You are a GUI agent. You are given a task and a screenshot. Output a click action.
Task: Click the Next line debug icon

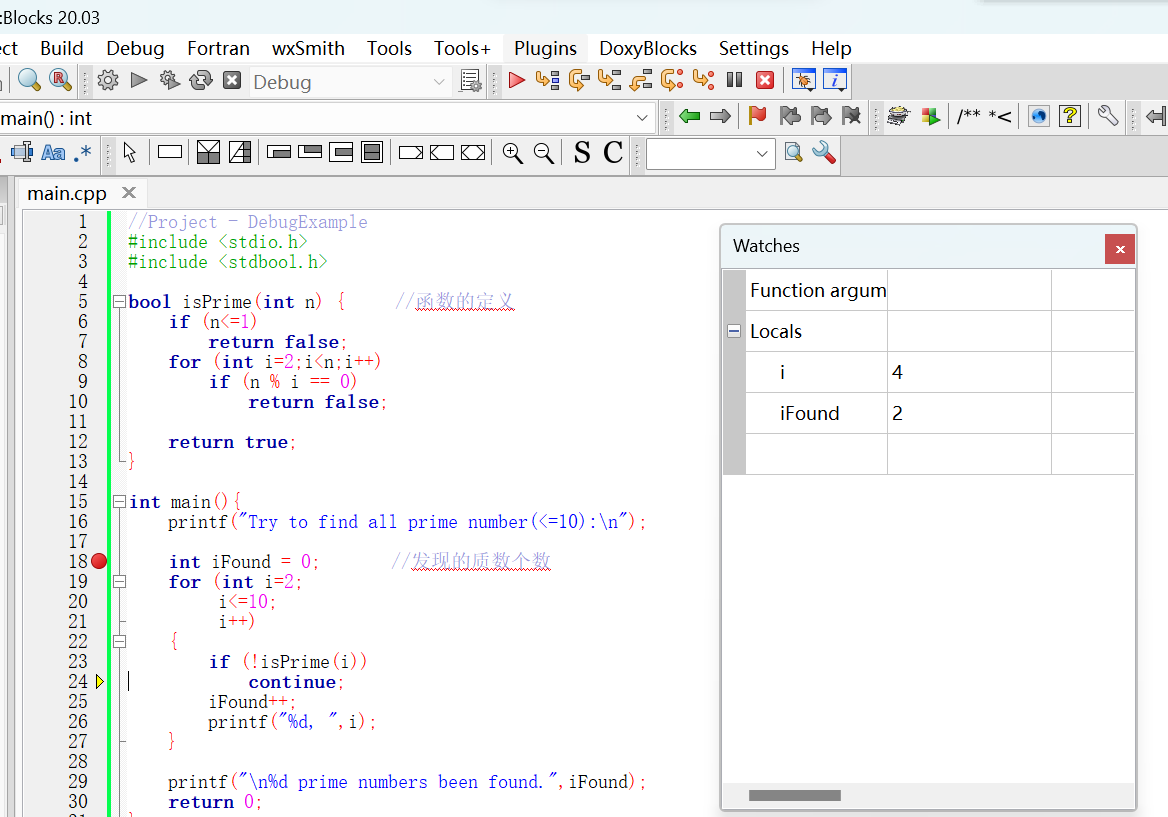point(579,80)
